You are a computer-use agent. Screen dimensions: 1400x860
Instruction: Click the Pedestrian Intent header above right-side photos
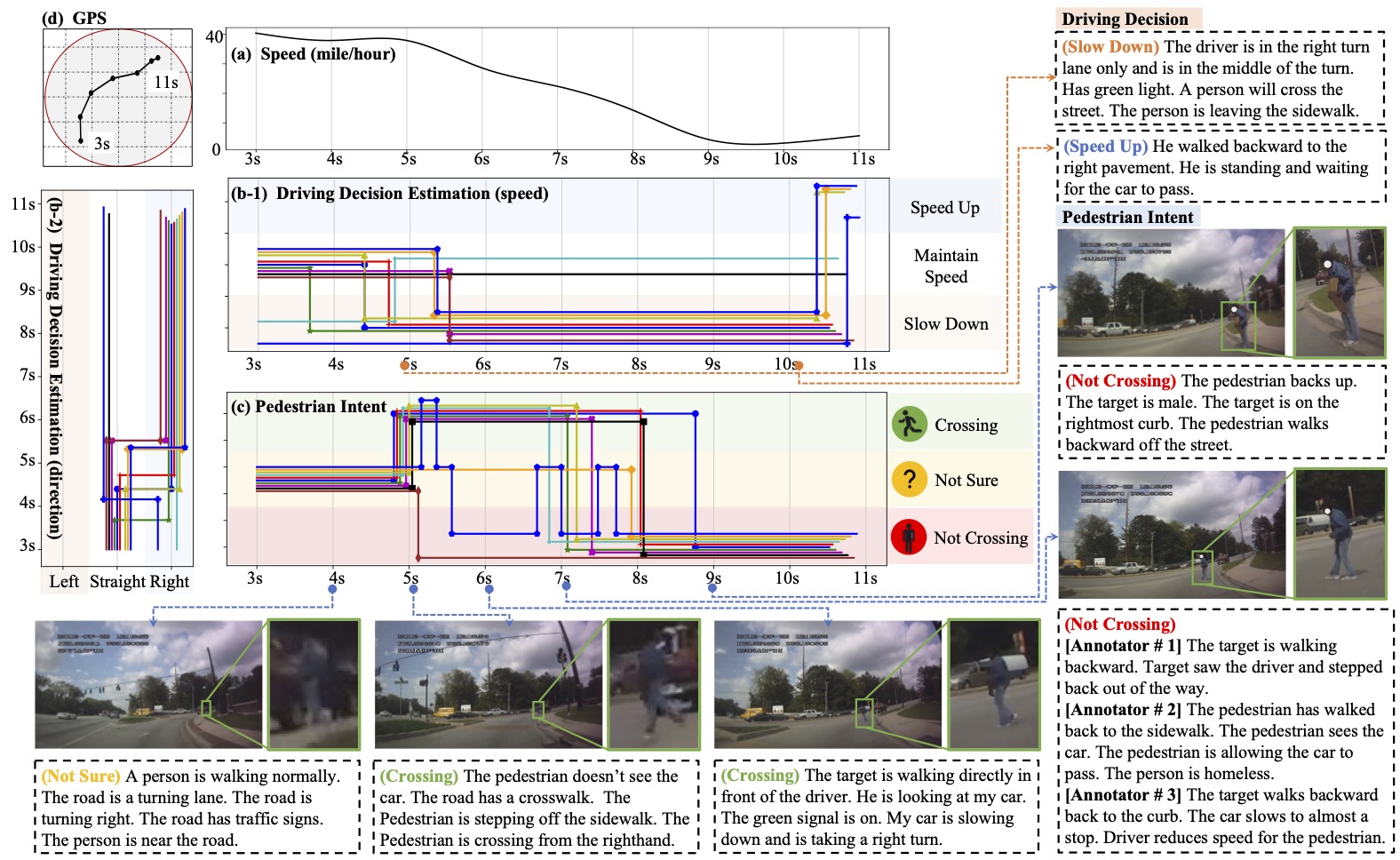(x=1127, y=217)
